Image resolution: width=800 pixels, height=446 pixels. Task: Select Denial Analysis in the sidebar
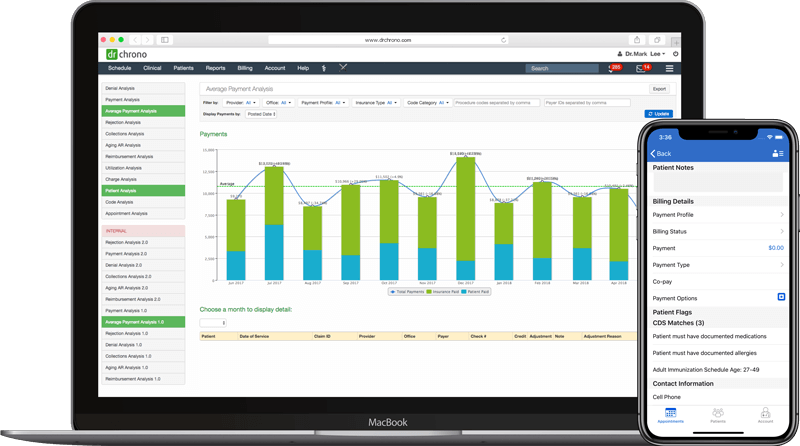[x=143, y=88]
